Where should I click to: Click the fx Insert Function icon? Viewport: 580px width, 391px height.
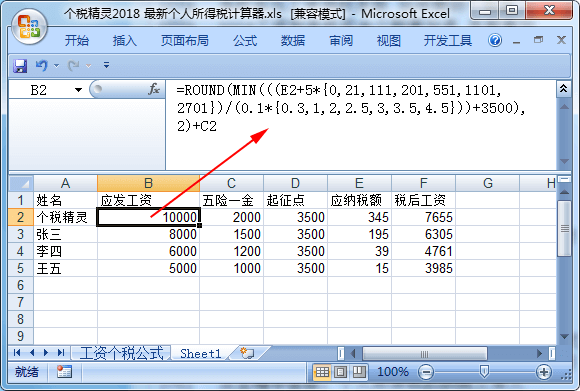point(154,89)
